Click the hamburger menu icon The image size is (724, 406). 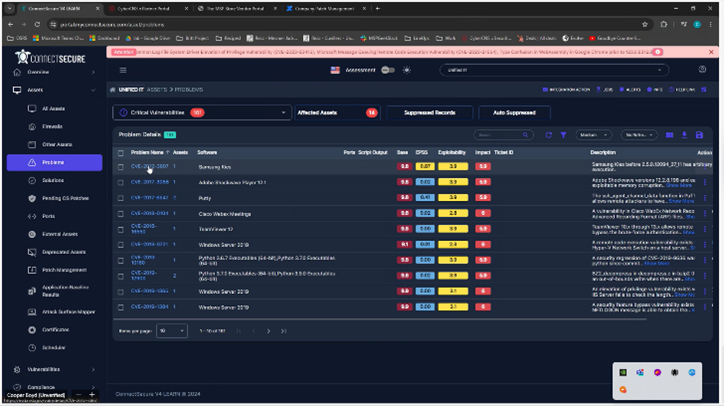tap(123, 70)
